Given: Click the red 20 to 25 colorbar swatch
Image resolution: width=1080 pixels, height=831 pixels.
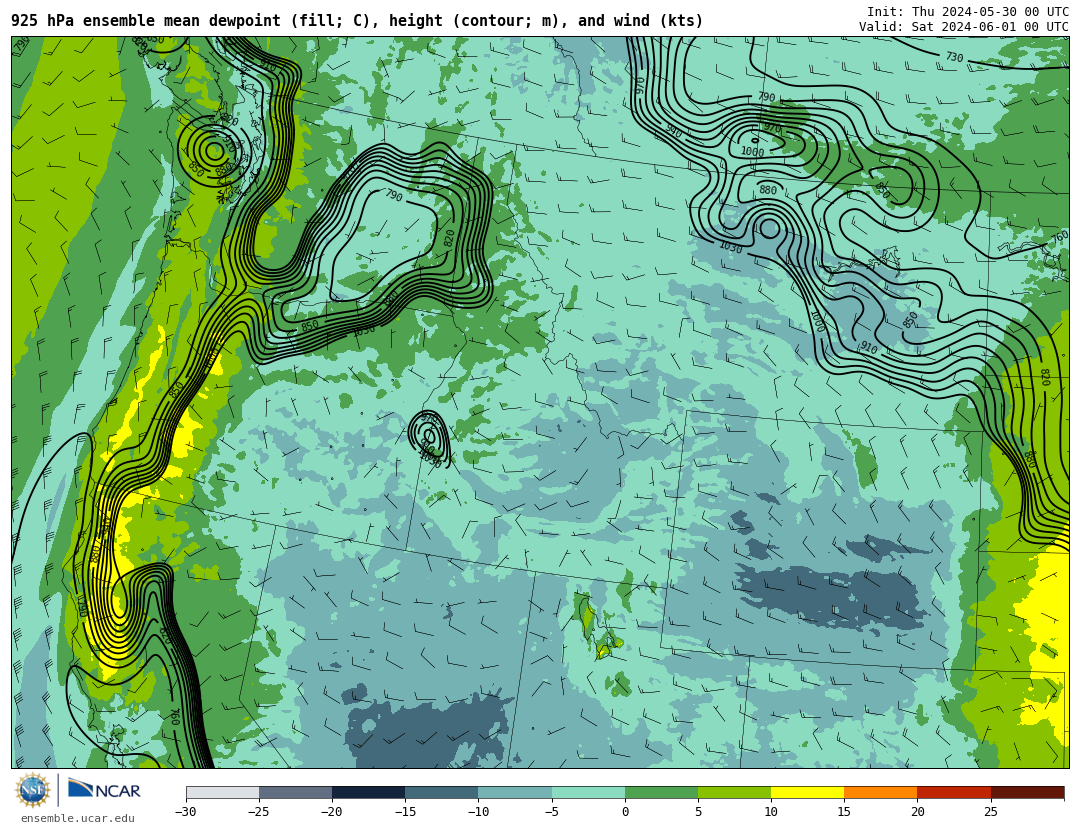Looking at the screenshot, I should coord(954,792).
